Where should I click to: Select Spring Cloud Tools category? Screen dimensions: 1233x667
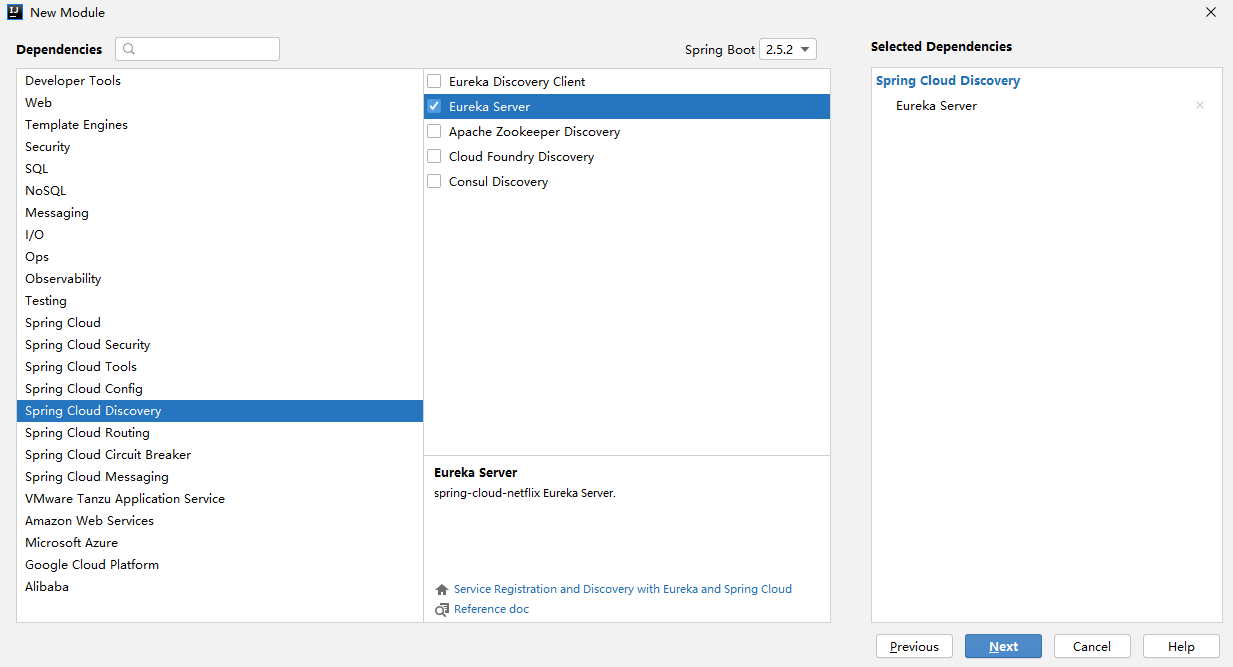pos(220,367)
